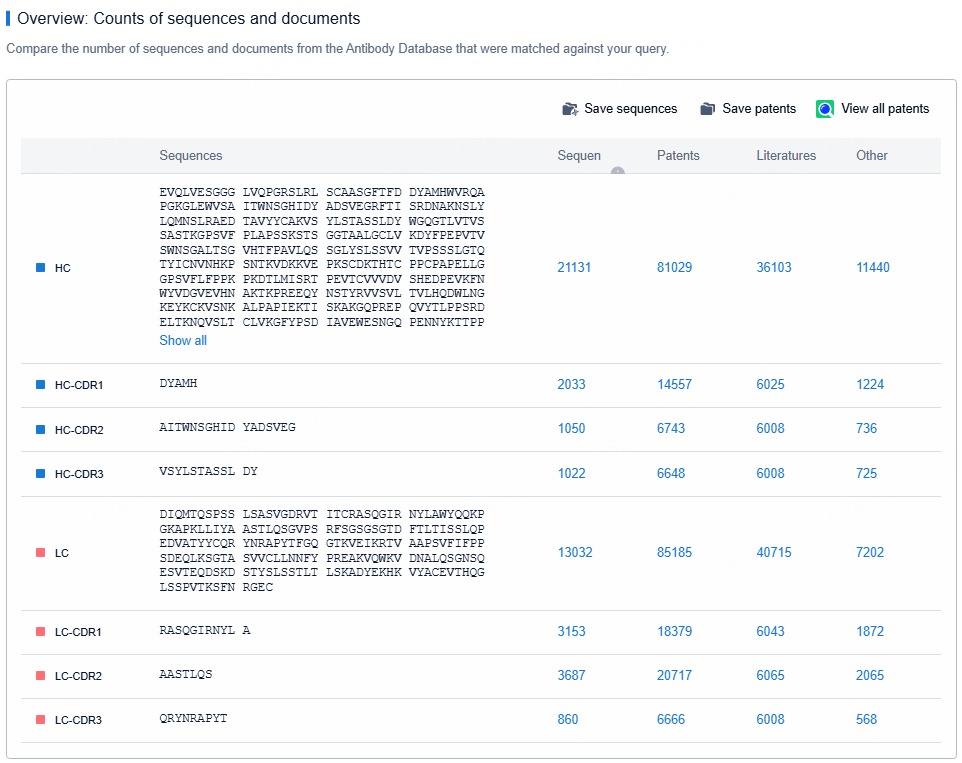Open LC-CDR3 other count 568
Screen dimensions: 962x763
coord(866,720)
